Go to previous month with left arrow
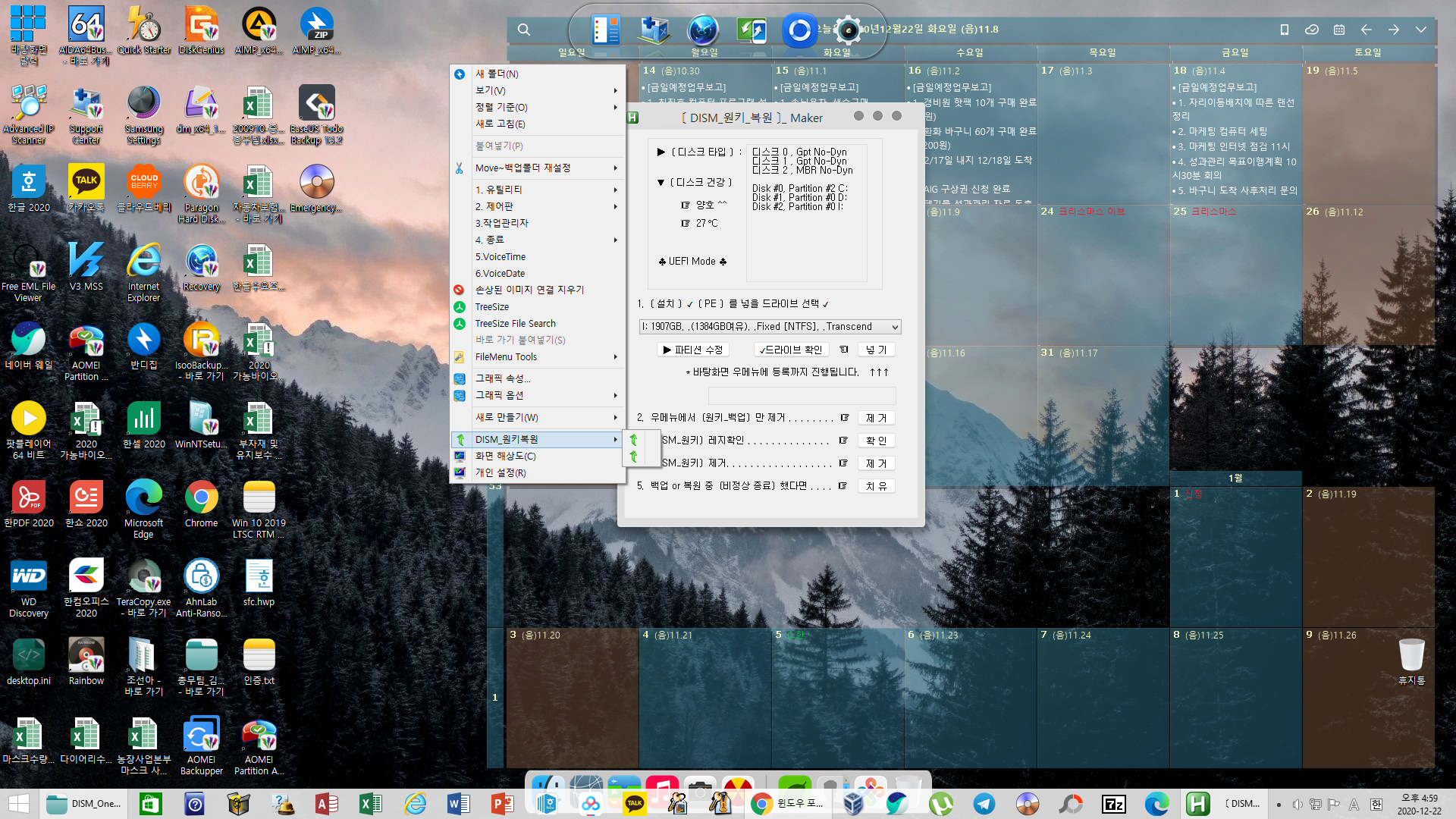Viewport: 1456px width, 819px height. [1366, 30]
